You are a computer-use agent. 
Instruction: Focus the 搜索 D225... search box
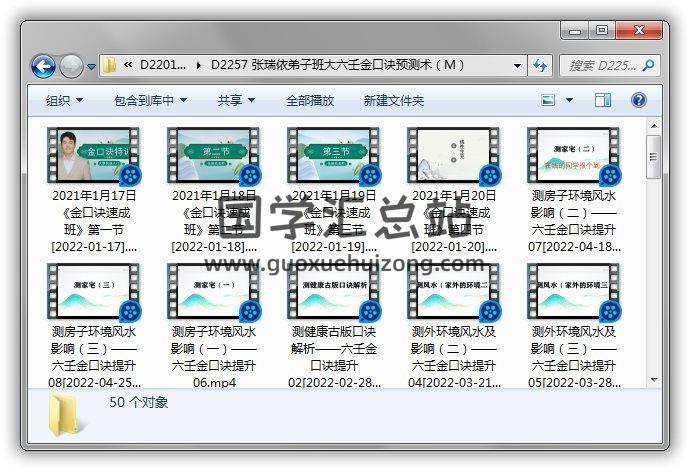pyautogui.click(x=609, y=66)
